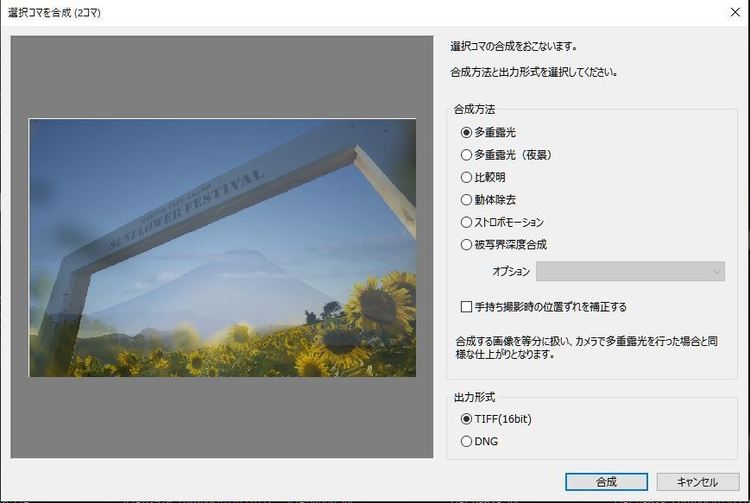This screenshot has width=750, height=503.
Task: Click the 出力形式 group label
Action: [x=474, y=397]
